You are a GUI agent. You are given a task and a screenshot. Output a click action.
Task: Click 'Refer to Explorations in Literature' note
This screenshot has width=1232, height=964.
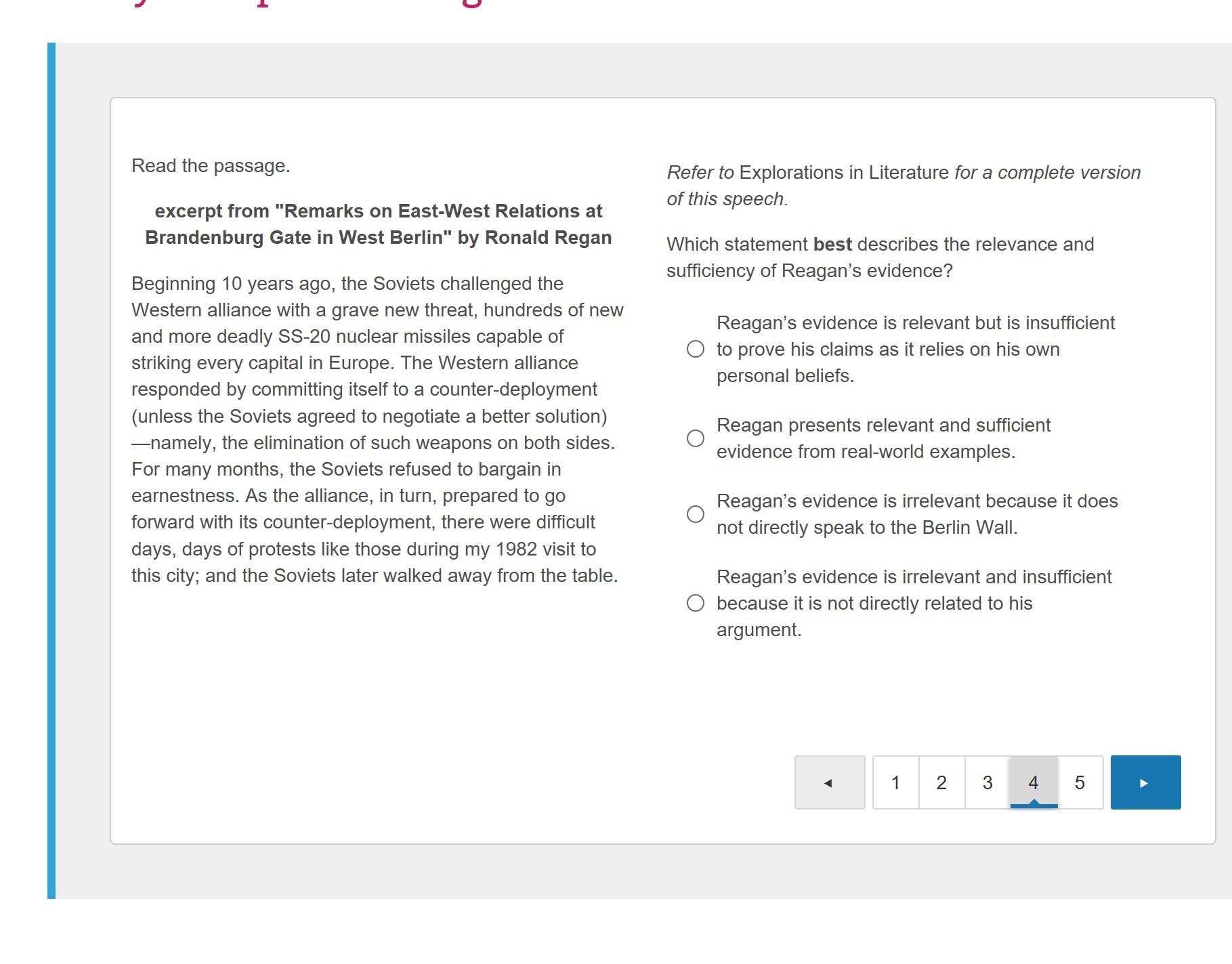click(904, 186)
